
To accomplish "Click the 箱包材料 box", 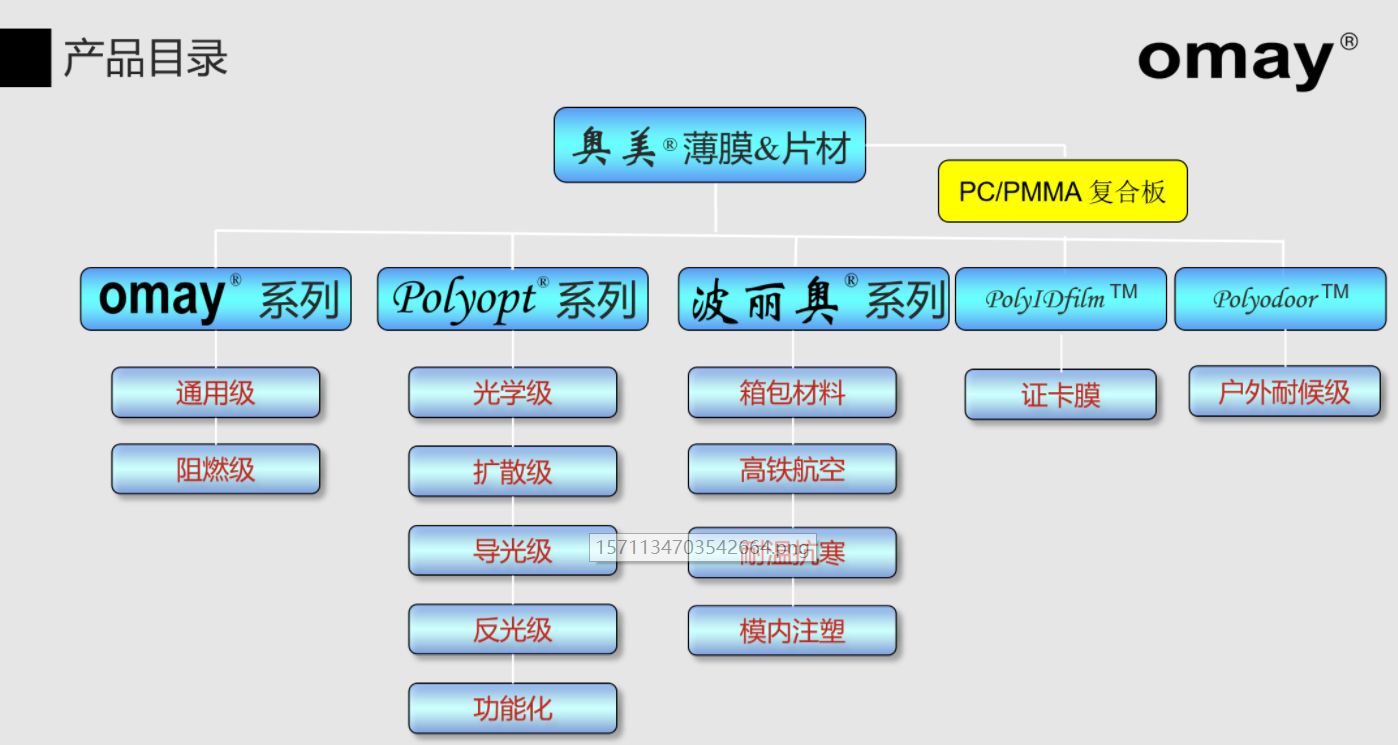I will [x=792, y=393].
